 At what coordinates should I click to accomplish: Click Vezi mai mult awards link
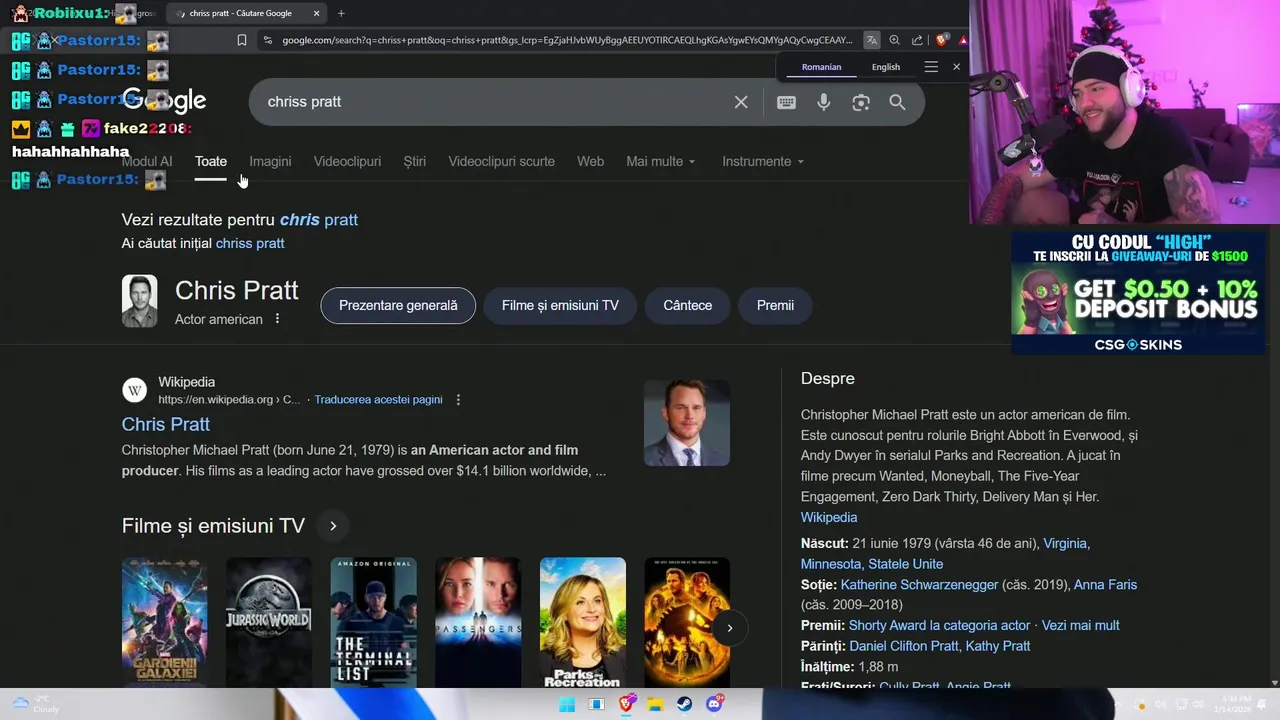pyautogui.click(x=1080, y=625)
